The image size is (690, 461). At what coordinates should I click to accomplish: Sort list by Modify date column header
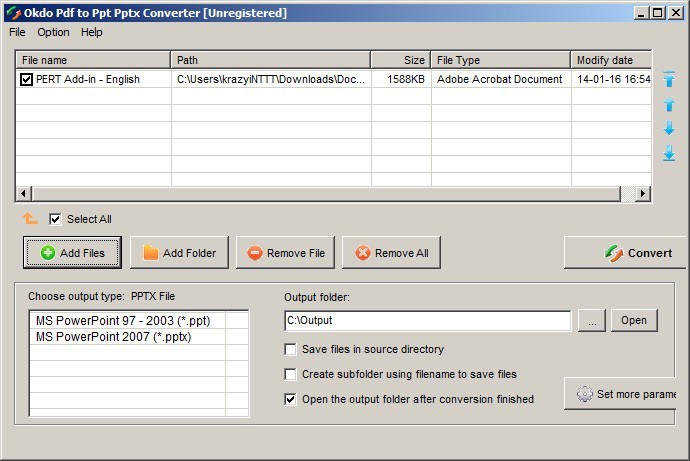611,60
